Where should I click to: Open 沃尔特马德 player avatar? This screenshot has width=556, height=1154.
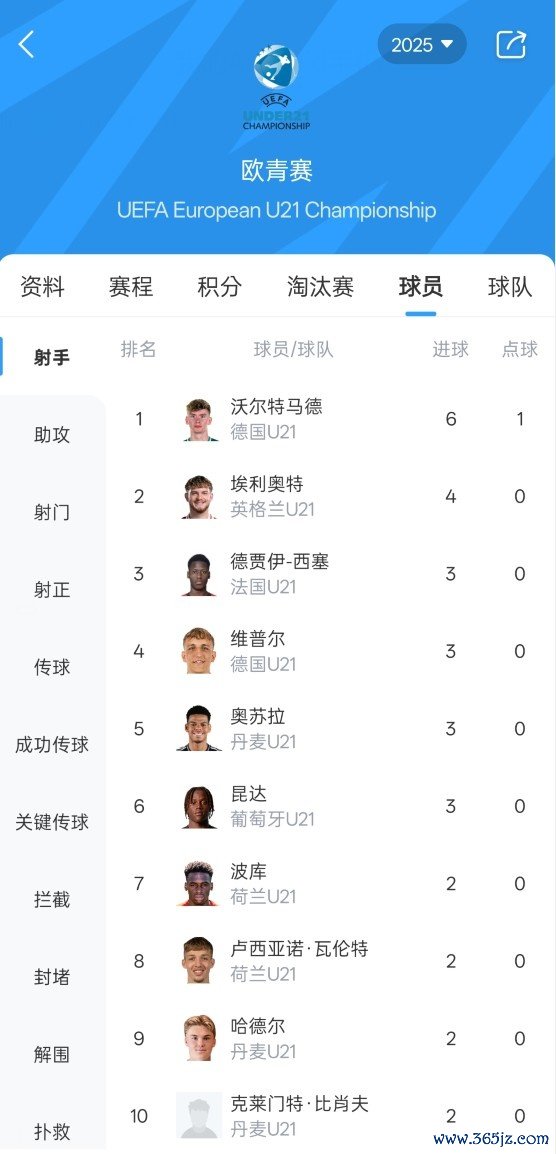tap(199, 420)
